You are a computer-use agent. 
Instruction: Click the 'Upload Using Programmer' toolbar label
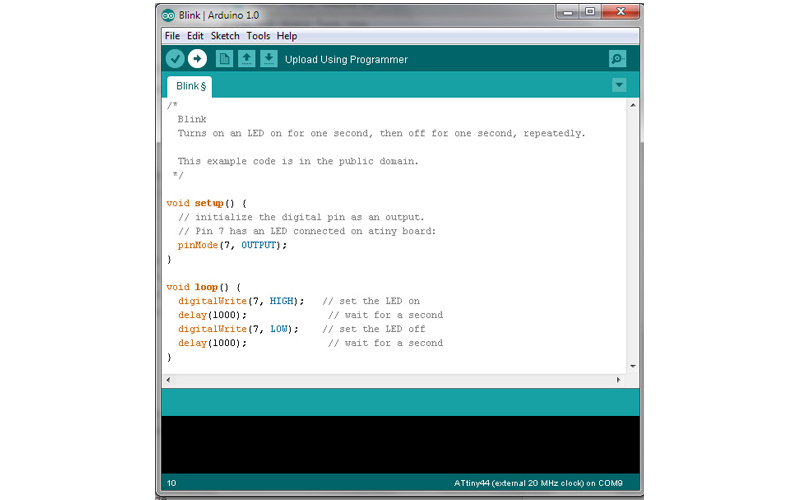coord(346,60)
